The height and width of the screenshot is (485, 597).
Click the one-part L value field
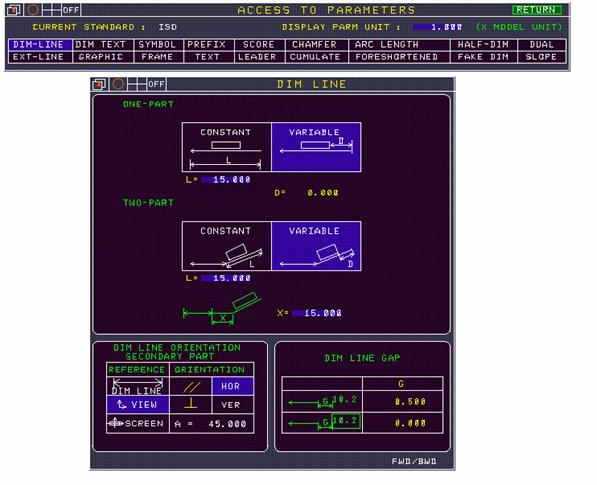226,180
